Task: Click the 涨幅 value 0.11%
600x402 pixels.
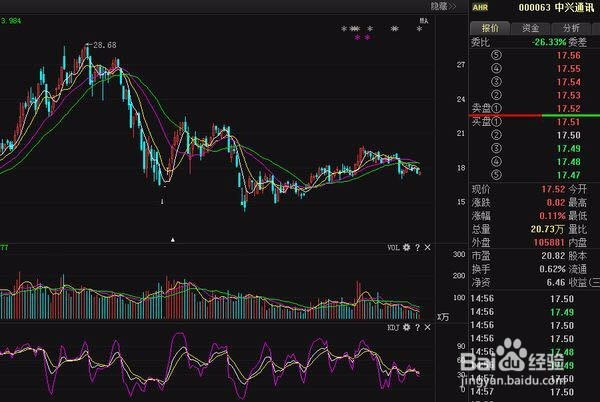Action: (x=552, y=216)
